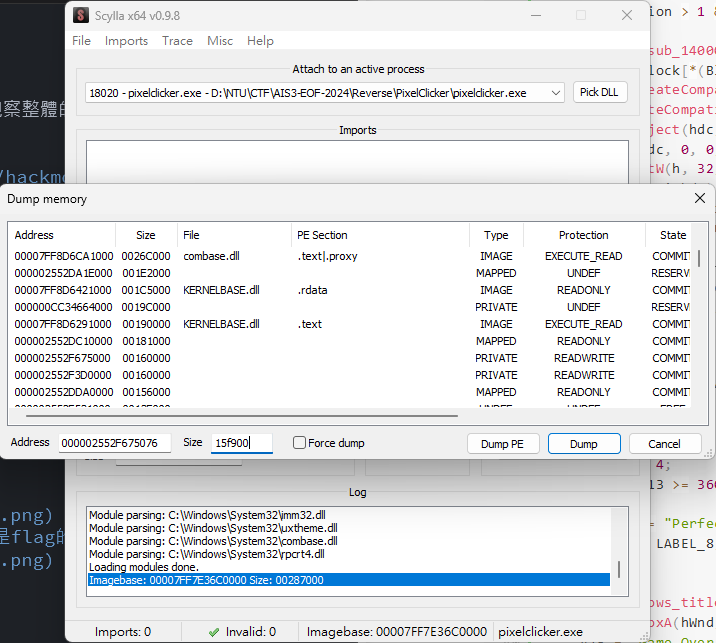Close the Dump memory dialog
Viewport: 716px width, 643px height.
700,198
